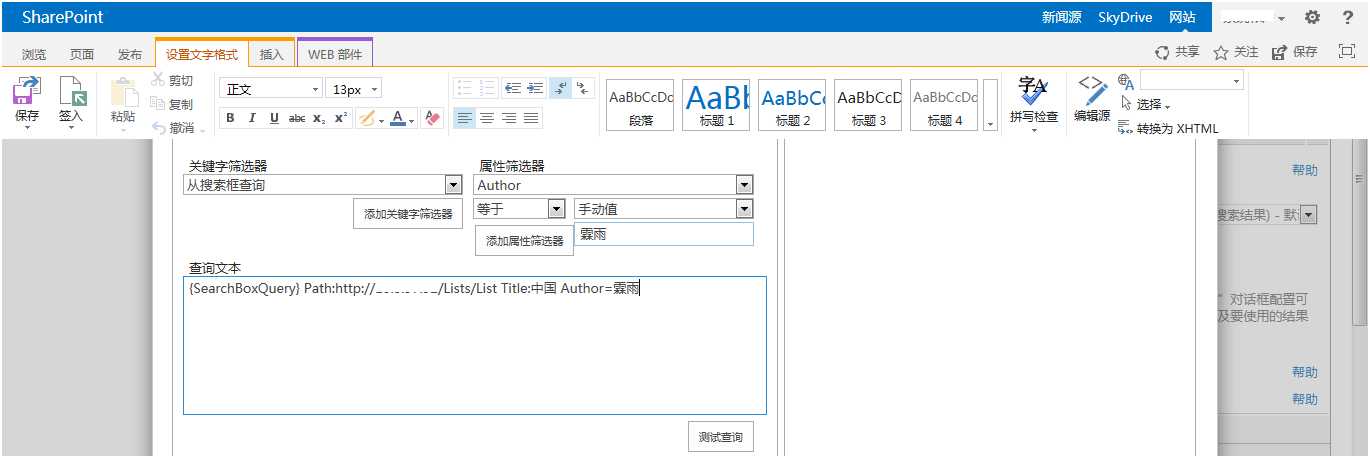Click 添加关键字筛选器 button
Screen dimensions: 1370x456
408,214
